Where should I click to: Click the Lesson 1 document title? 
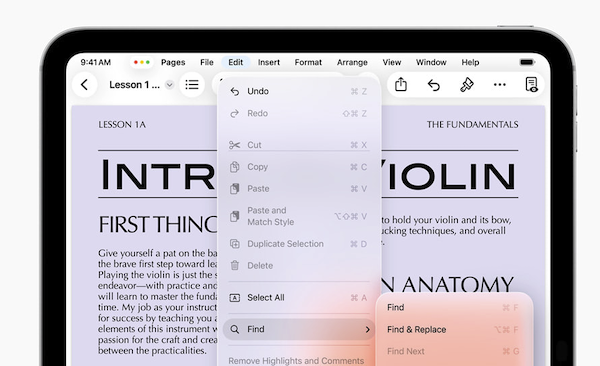[134, 85]
